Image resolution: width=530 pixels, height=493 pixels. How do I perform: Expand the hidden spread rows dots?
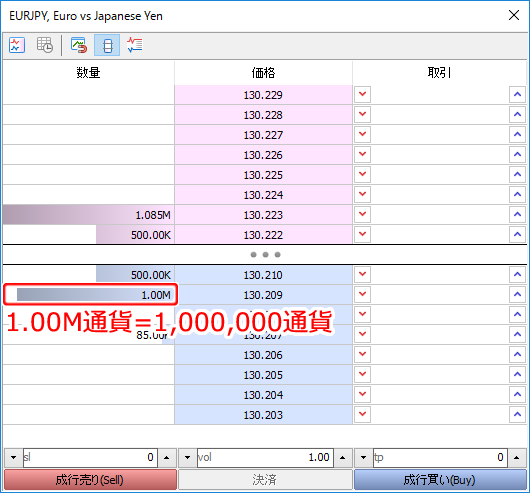pos(265,254)
